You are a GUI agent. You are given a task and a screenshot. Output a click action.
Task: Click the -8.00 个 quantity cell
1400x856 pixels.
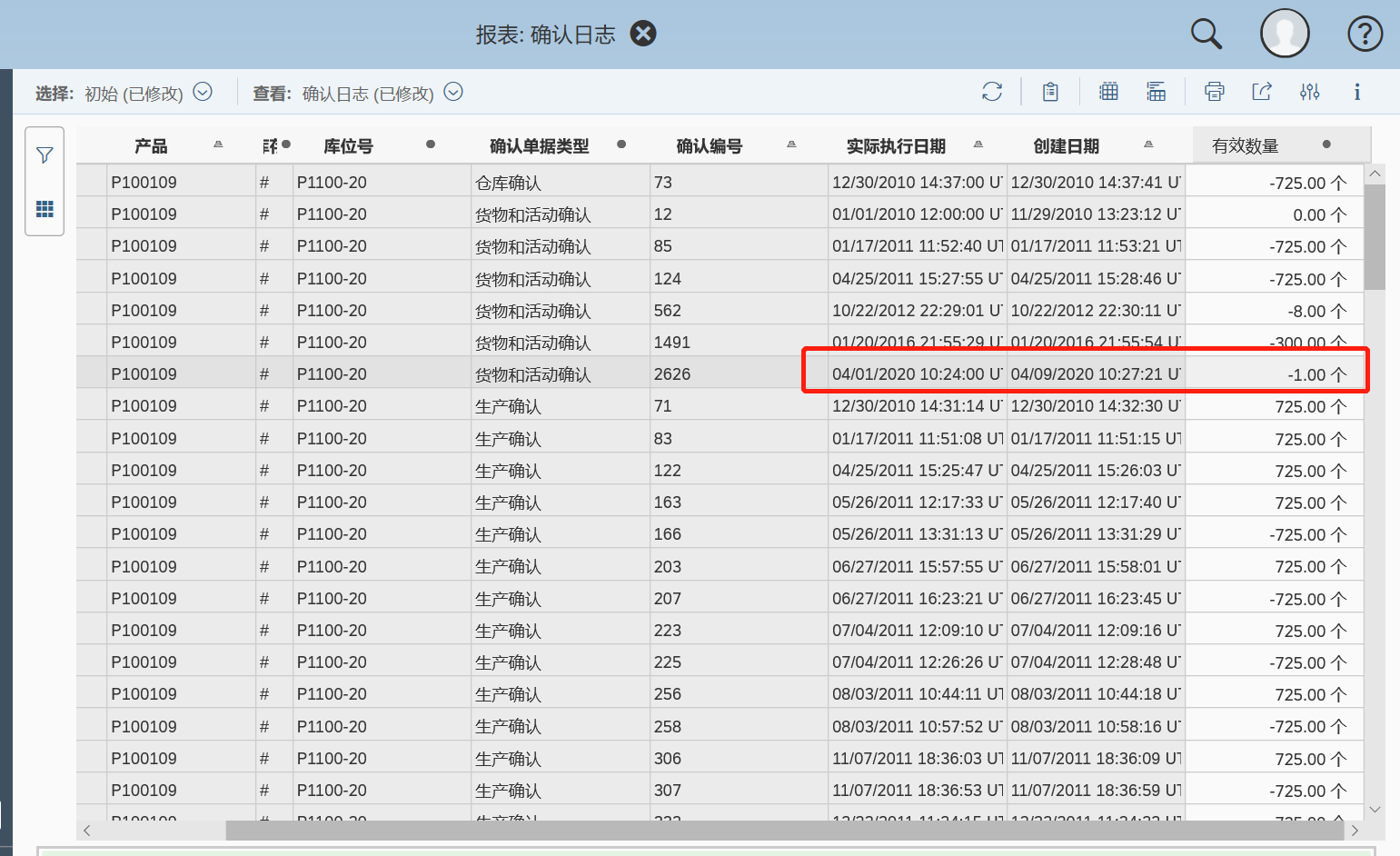(1275, 311)
